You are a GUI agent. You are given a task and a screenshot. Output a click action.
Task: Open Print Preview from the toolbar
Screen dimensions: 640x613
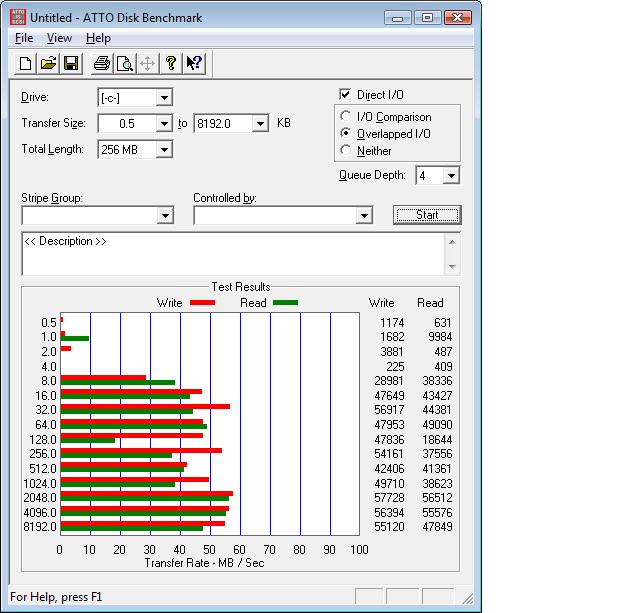(x=124, y=64)
